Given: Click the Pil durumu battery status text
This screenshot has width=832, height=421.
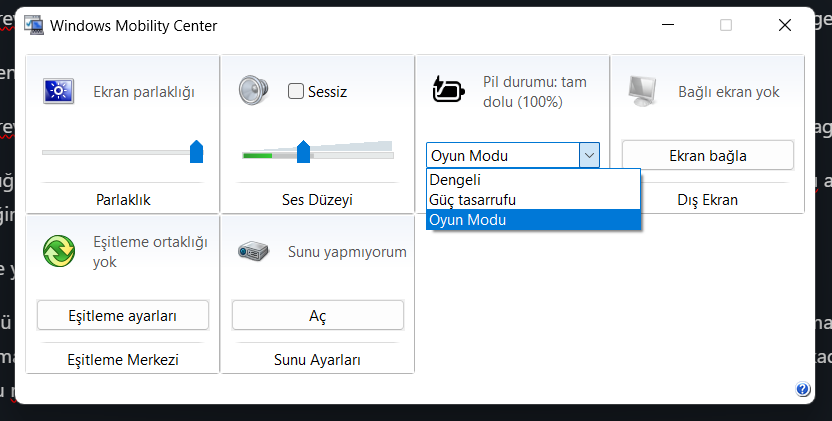Looking at the screenshot, I should click(x=535, y=91).
